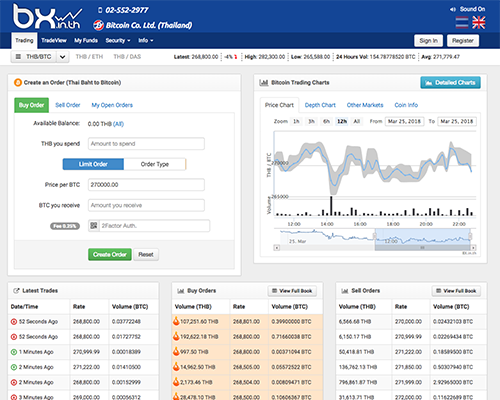Select the Limit Order toggle
The image size is (500, 400).
[x=93, y=164]
